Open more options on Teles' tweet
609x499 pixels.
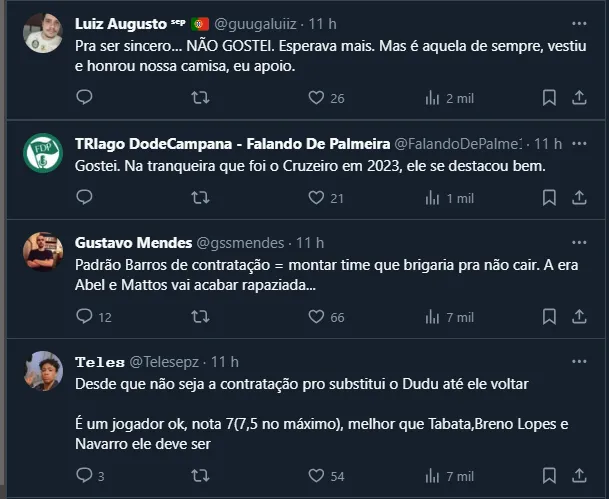point(579,361)
